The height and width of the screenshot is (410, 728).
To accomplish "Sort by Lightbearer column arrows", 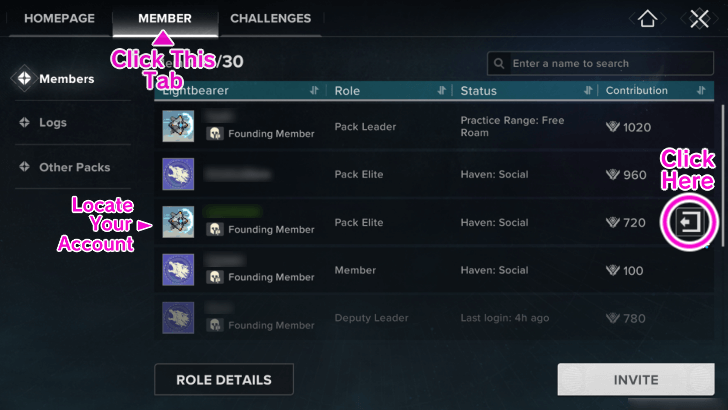I will (x=314, y=90).
